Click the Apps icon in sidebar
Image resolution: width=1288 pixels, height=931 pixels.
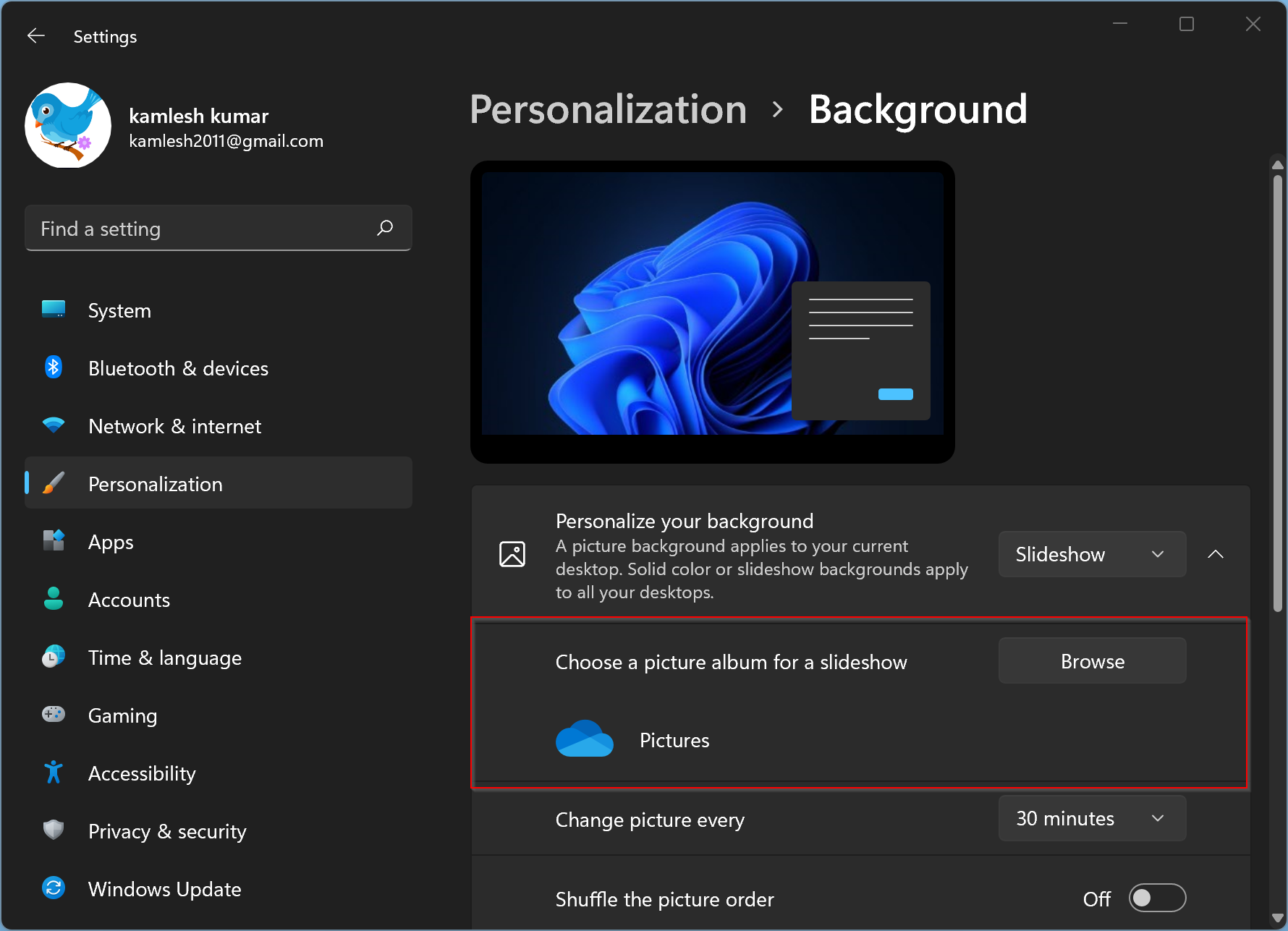point(54,541)
